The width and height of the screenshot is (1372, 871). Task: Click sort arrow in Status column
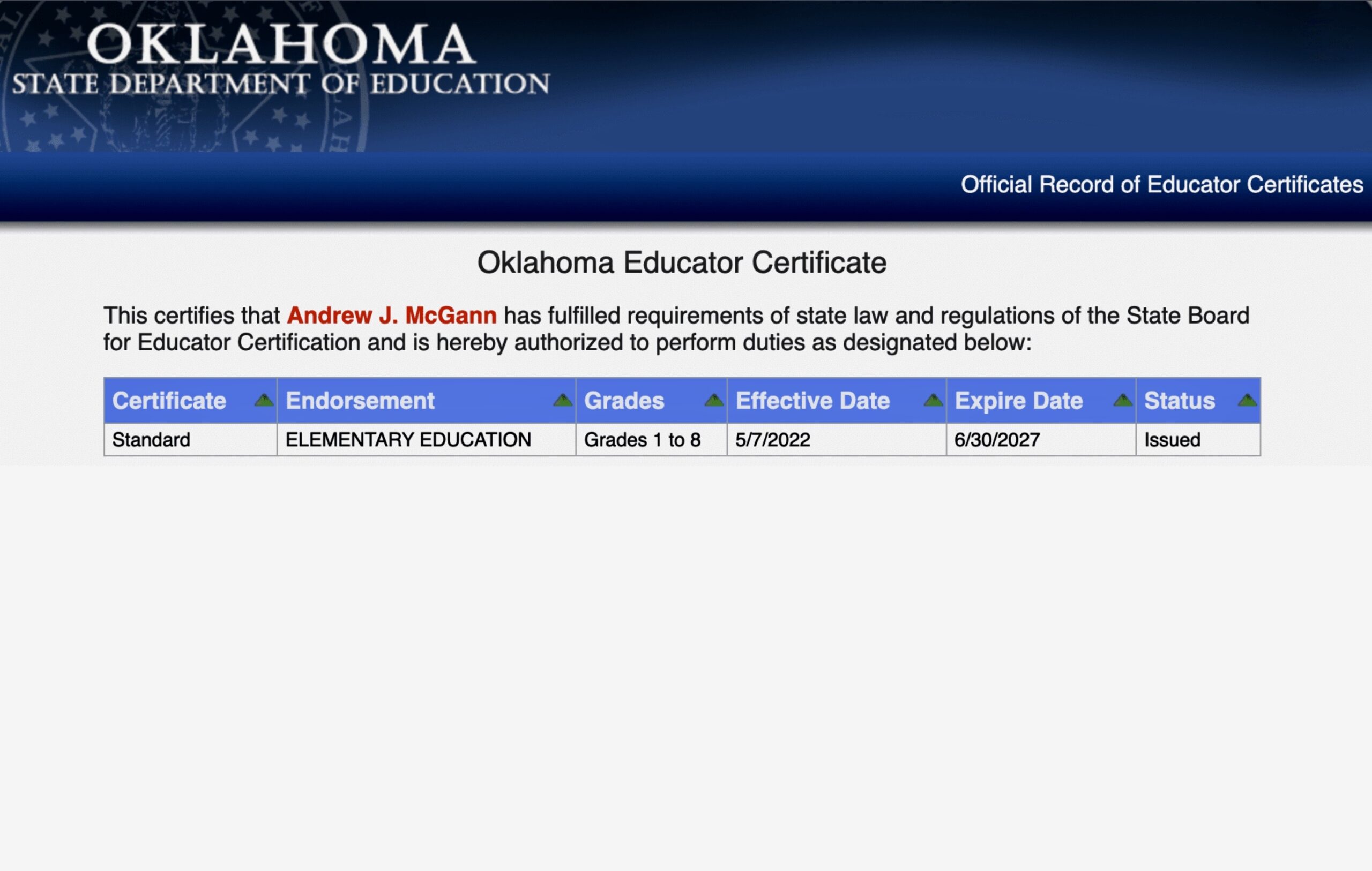coord(1247,400)
